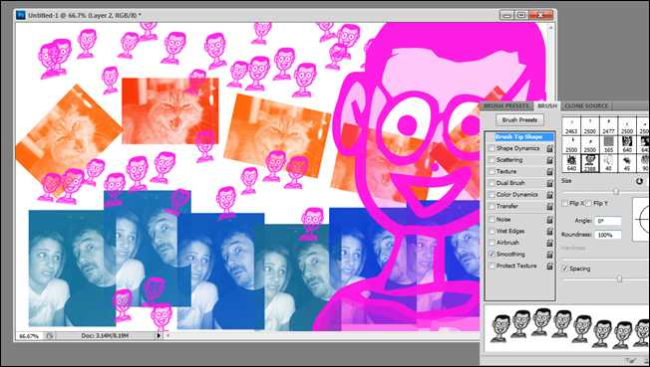
Task: Toggle the lock icon beside Transfer
Action: [x=550, y=207]
